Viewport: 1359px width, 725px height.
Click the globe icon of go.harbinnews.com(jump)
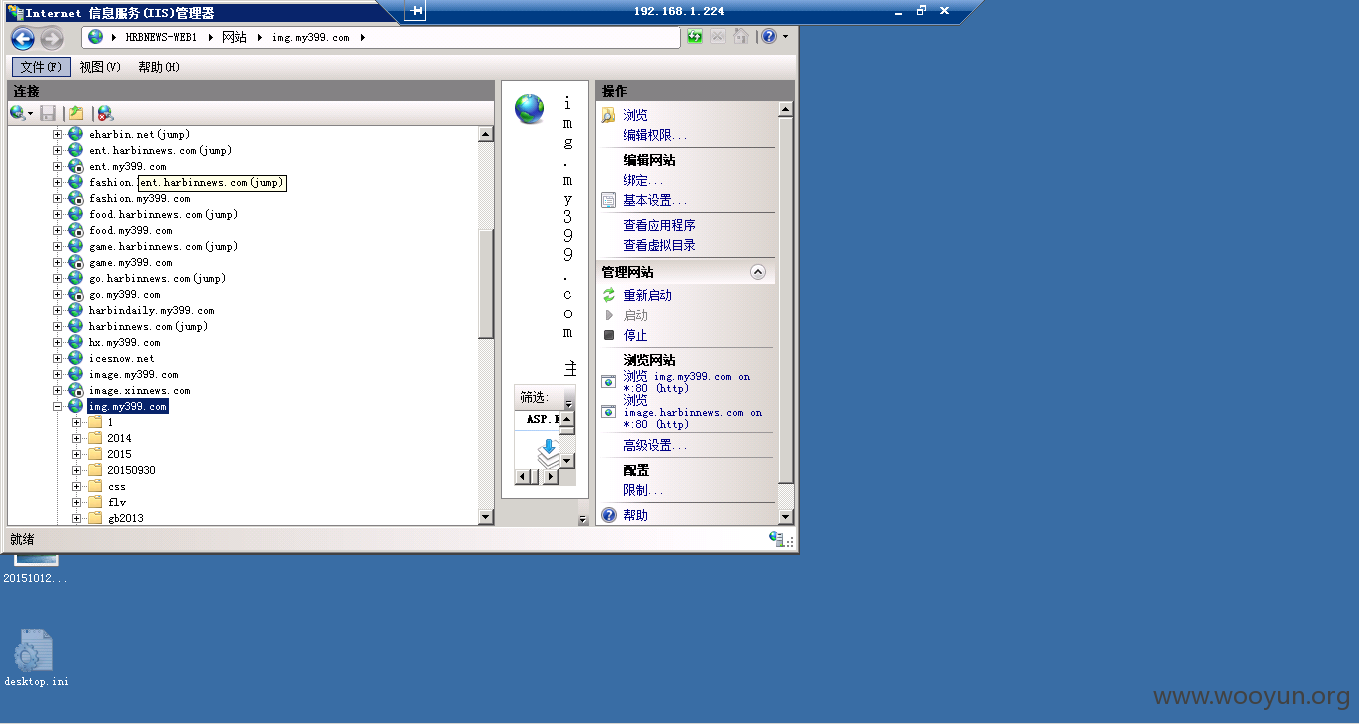tap(75, 278)
